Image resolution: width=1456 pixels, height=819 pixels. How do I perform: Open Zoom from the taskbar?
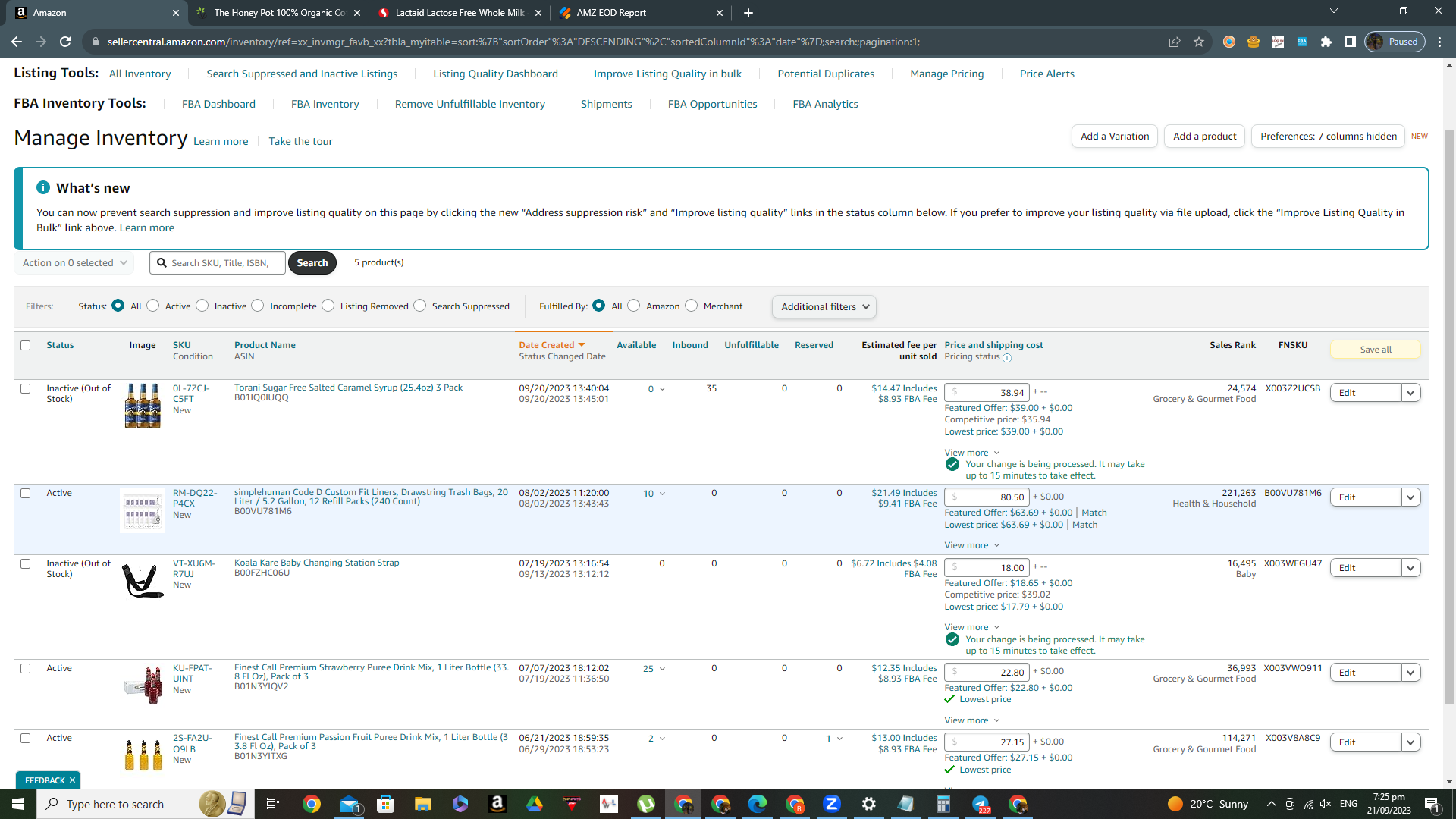[832, 804]
